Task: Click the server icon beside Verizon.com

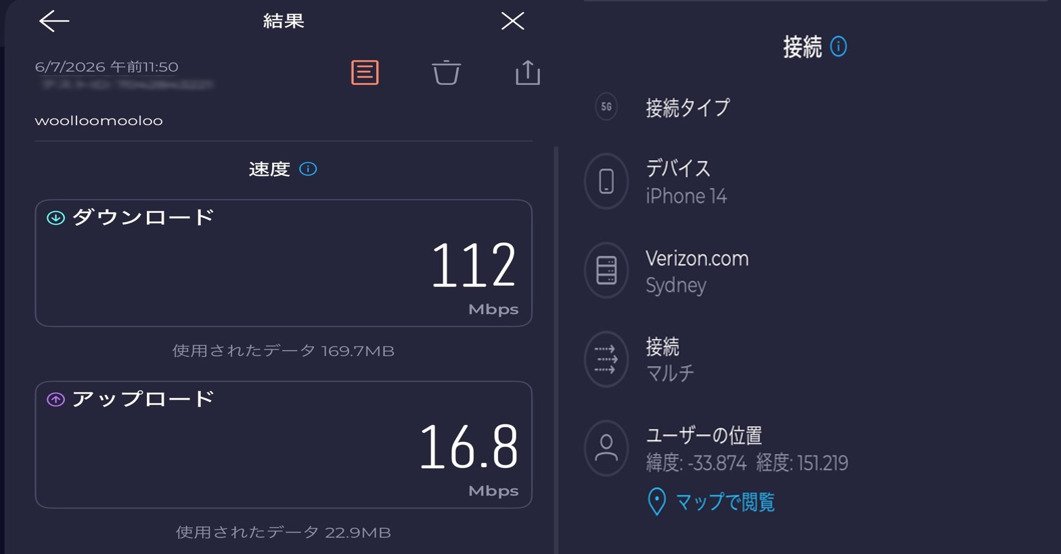Action: [x=606, y=271]
